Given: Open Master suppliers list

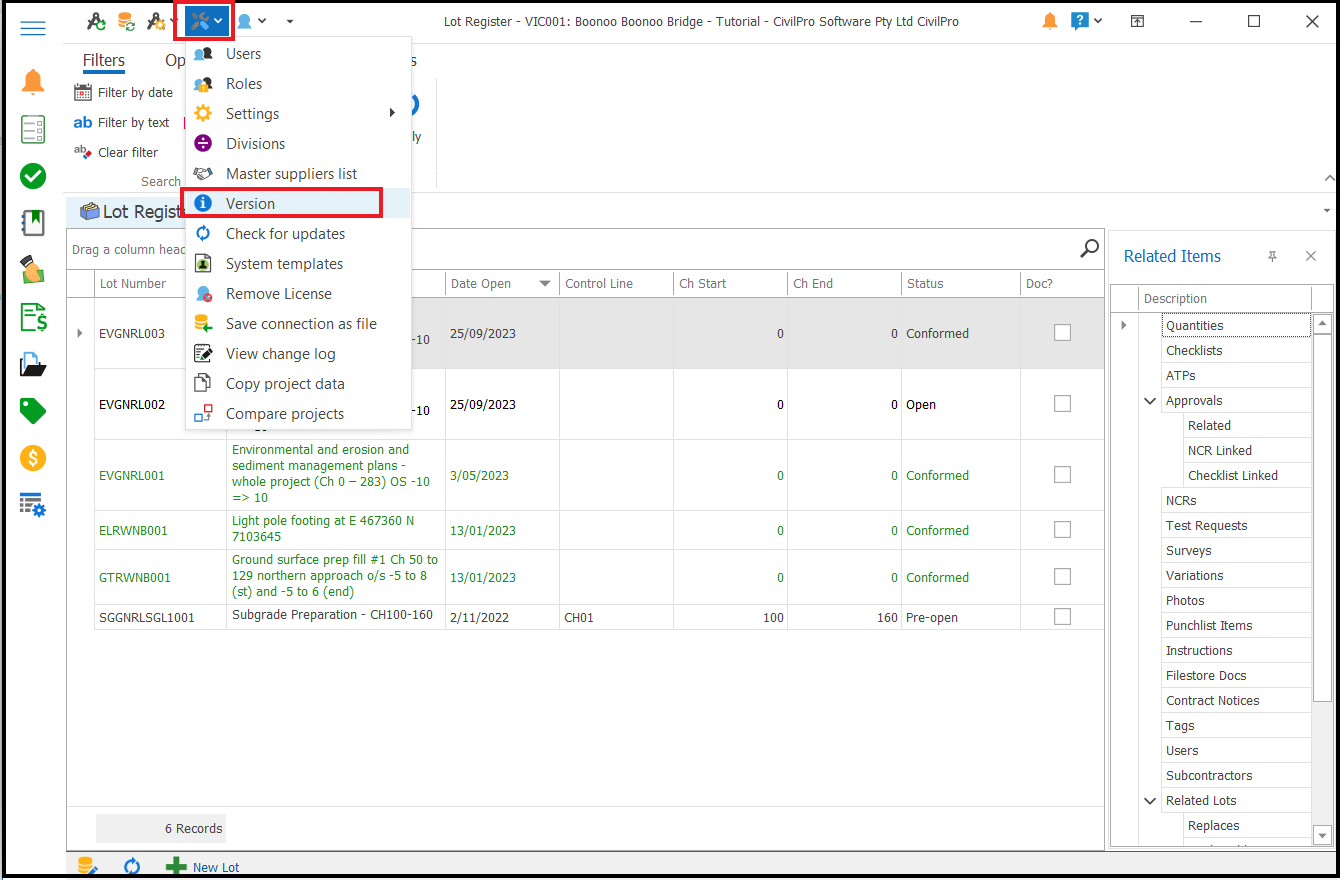Looking at the screenshot, I should pyautogui.click(x=297, y=174).
